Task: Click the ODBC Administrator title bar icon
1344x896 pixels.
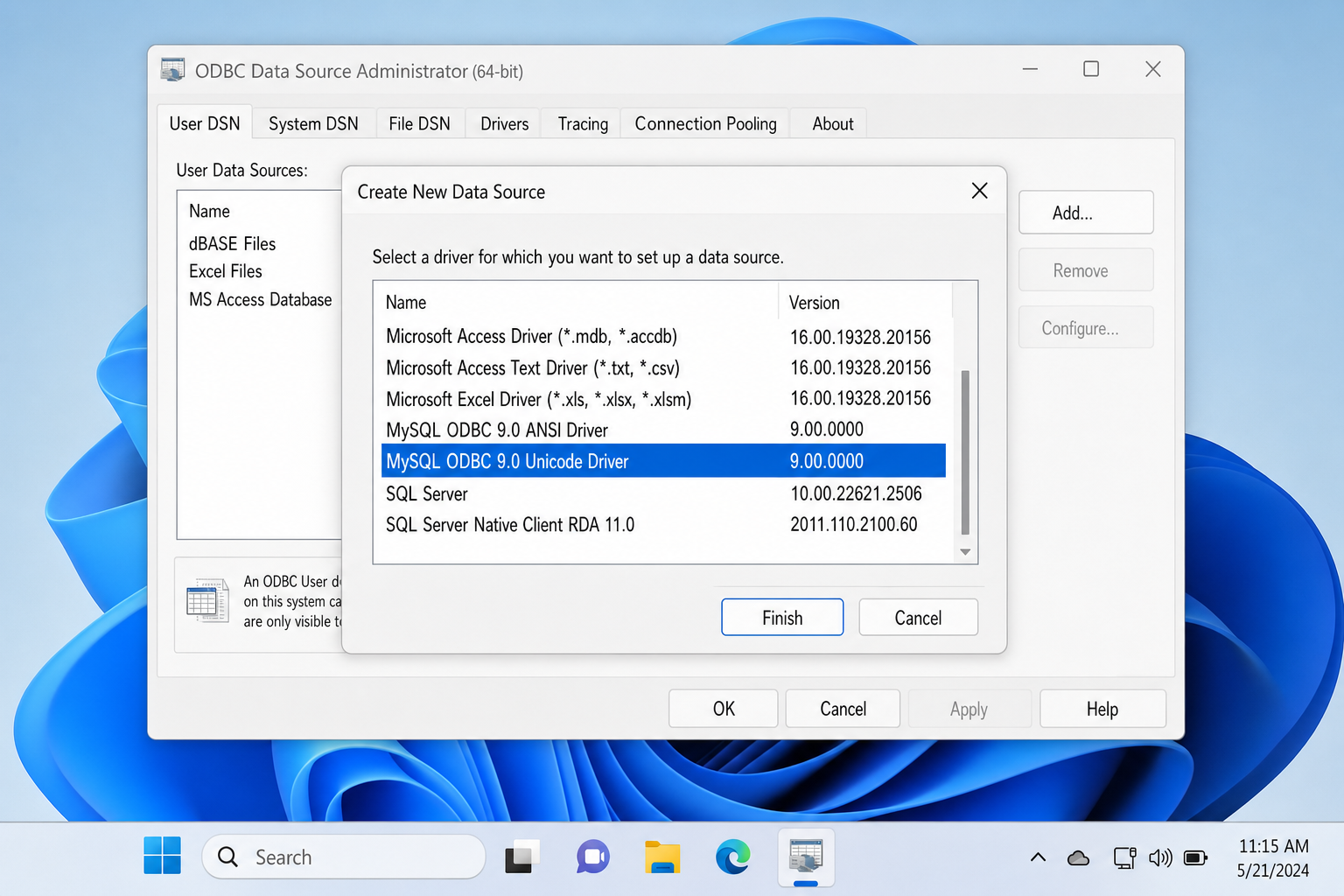Action: coord(173,70)
